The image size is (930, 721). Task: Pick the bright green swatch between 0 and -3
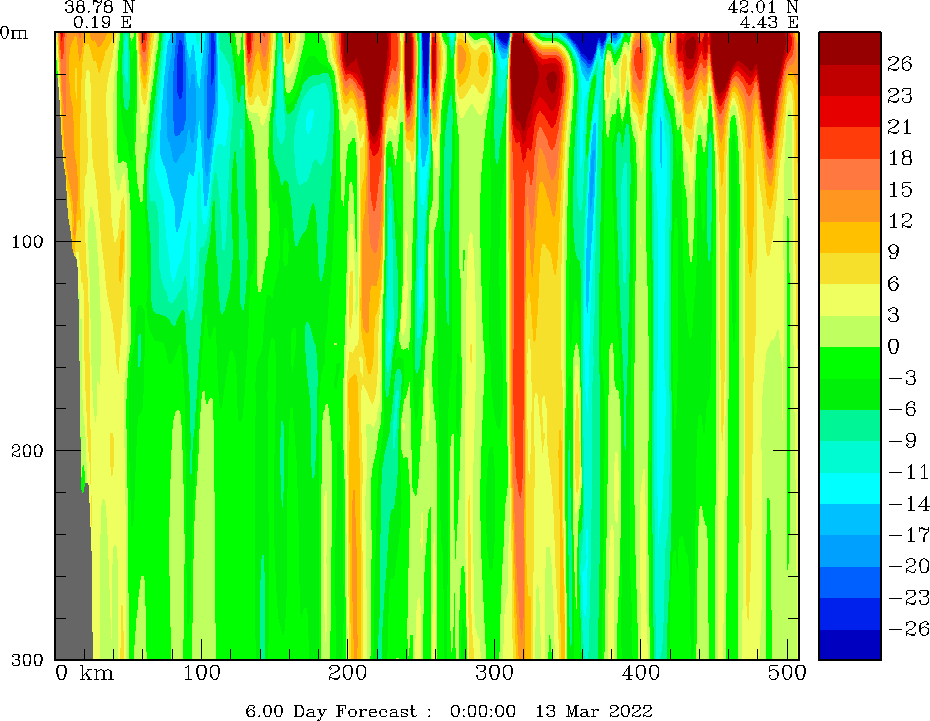tap(849, 362)
